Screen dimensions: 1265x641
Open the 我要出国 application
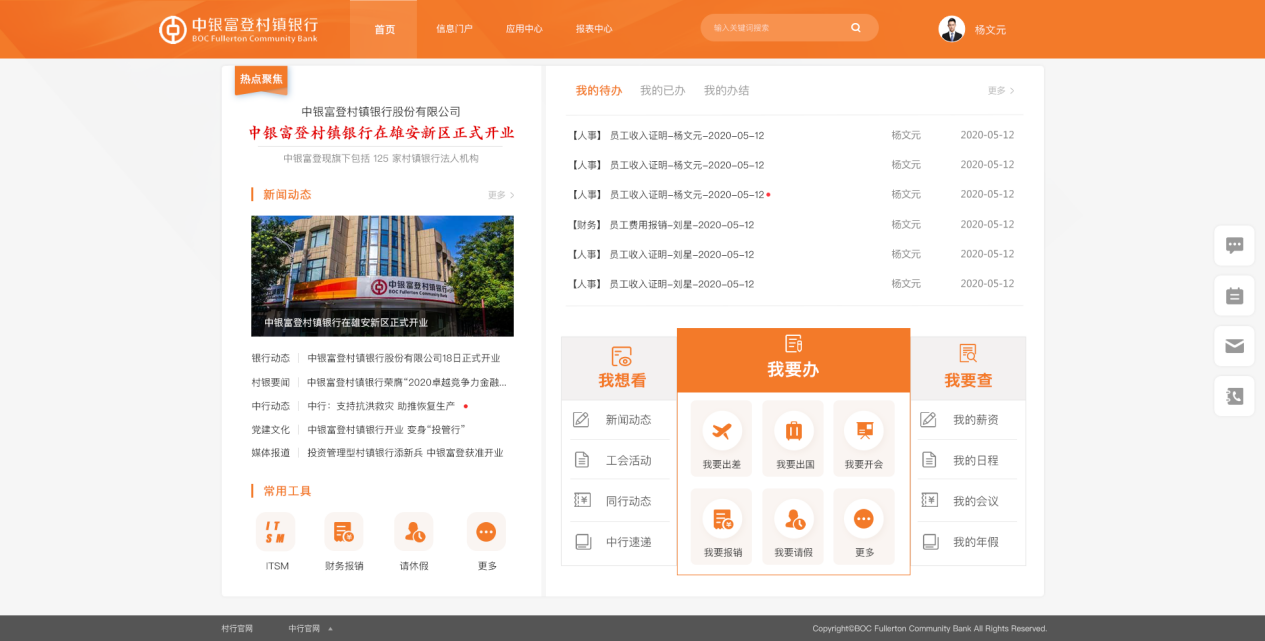click(793, 439)
